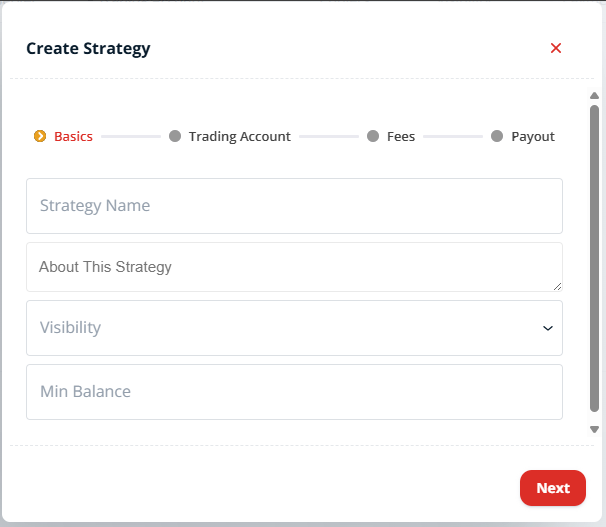Focus the Min Balance input field

coord(294,392)
